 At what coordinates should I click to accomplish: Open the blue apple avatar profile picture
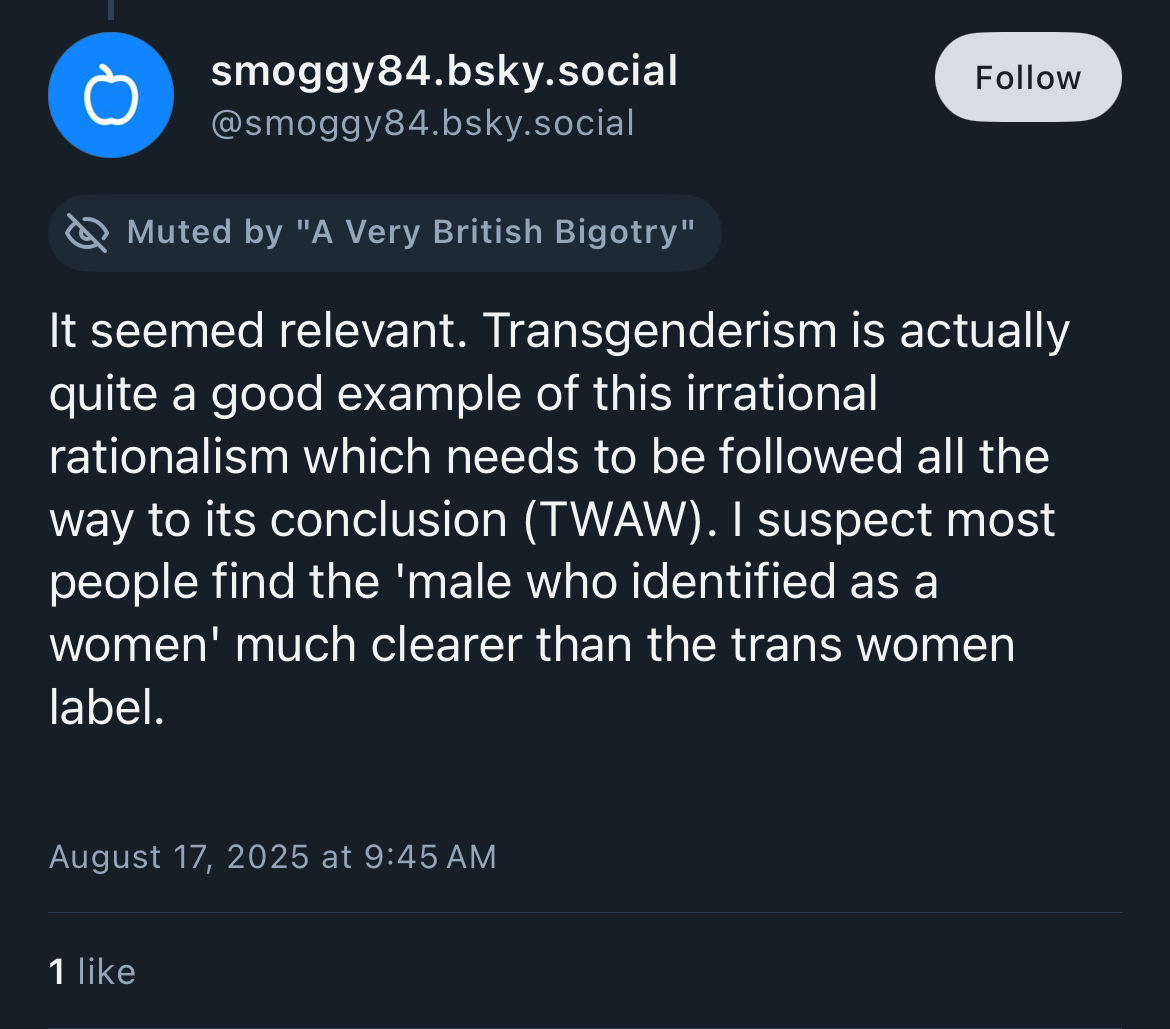pyautogui.click(x=110, y=95)
